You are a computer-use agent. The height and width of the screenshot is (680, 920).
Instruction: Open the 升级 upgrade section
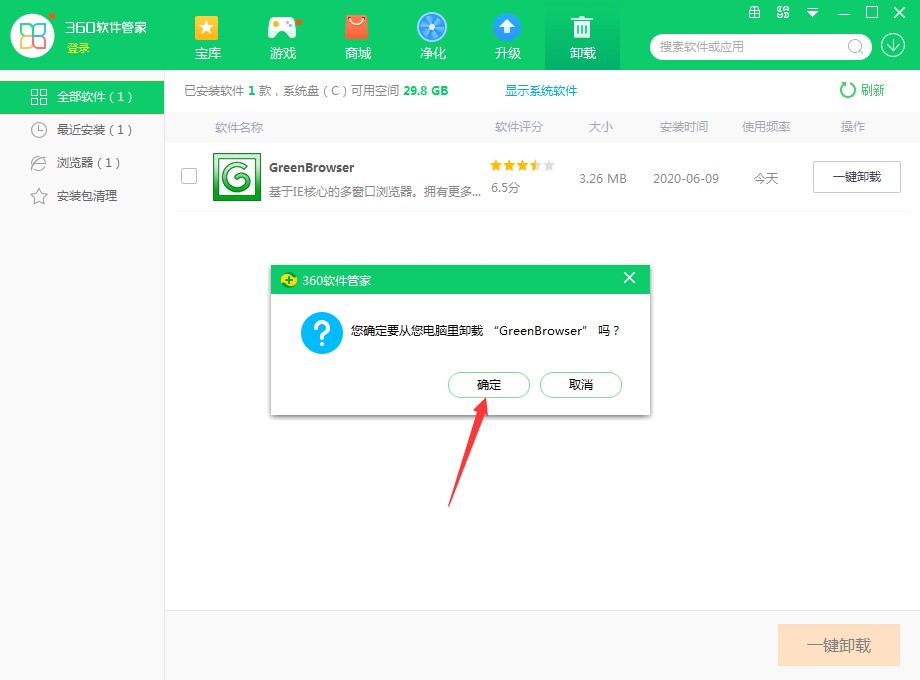507,35
